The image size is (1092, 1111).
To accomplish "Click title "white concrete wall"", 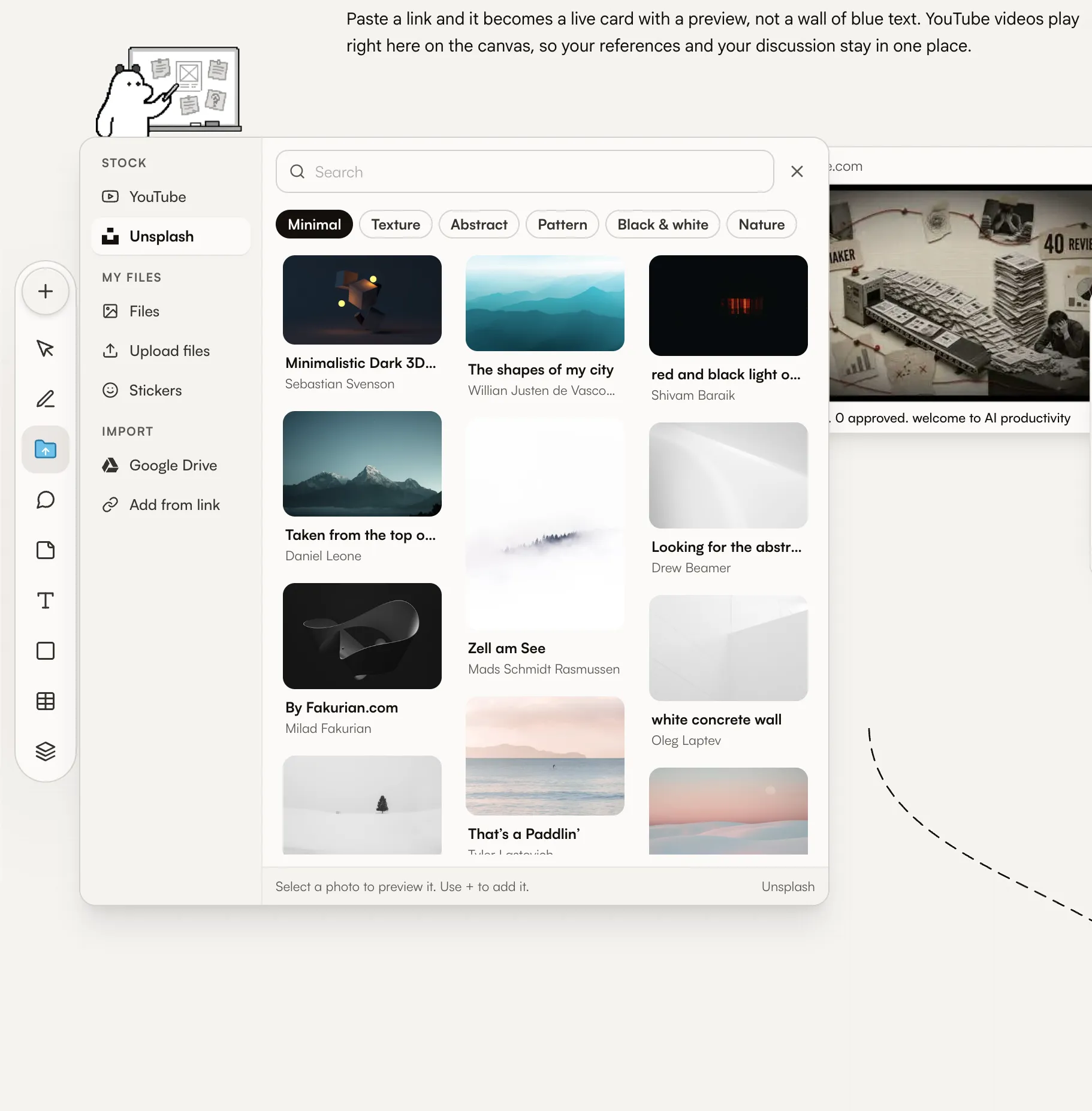I will (716, 719).
